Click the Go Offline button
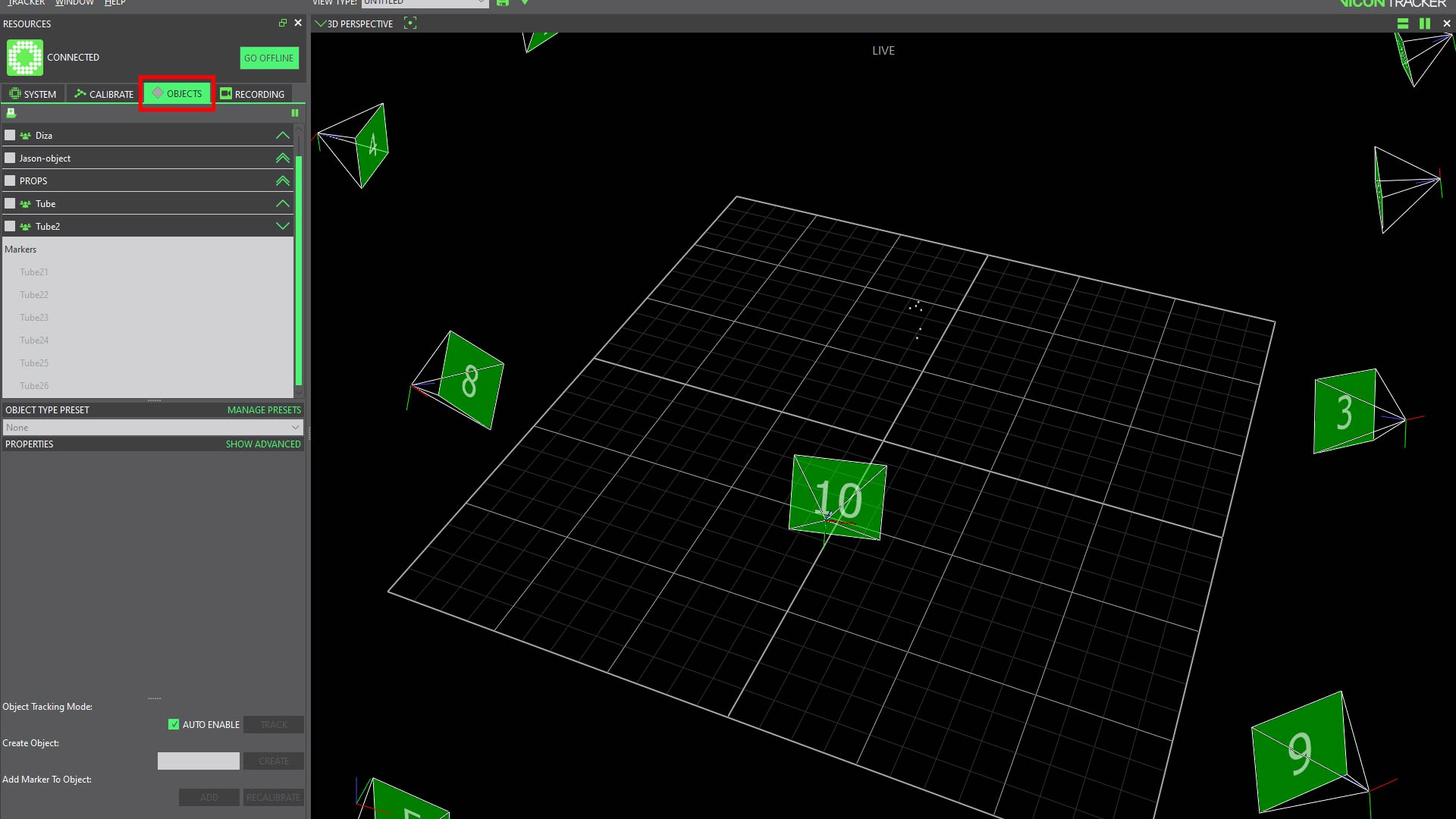The image size is (1456, 819). point(269,58)
